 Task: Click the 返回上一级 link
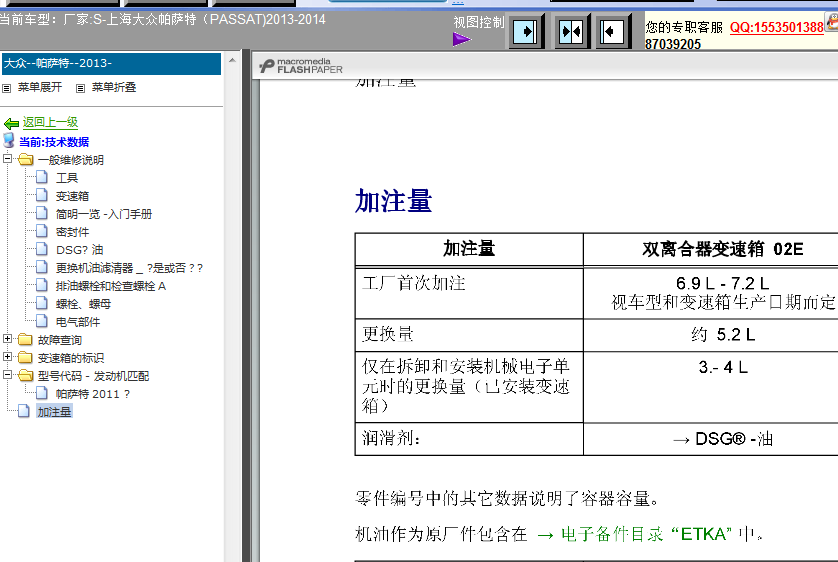pos(50,122)
